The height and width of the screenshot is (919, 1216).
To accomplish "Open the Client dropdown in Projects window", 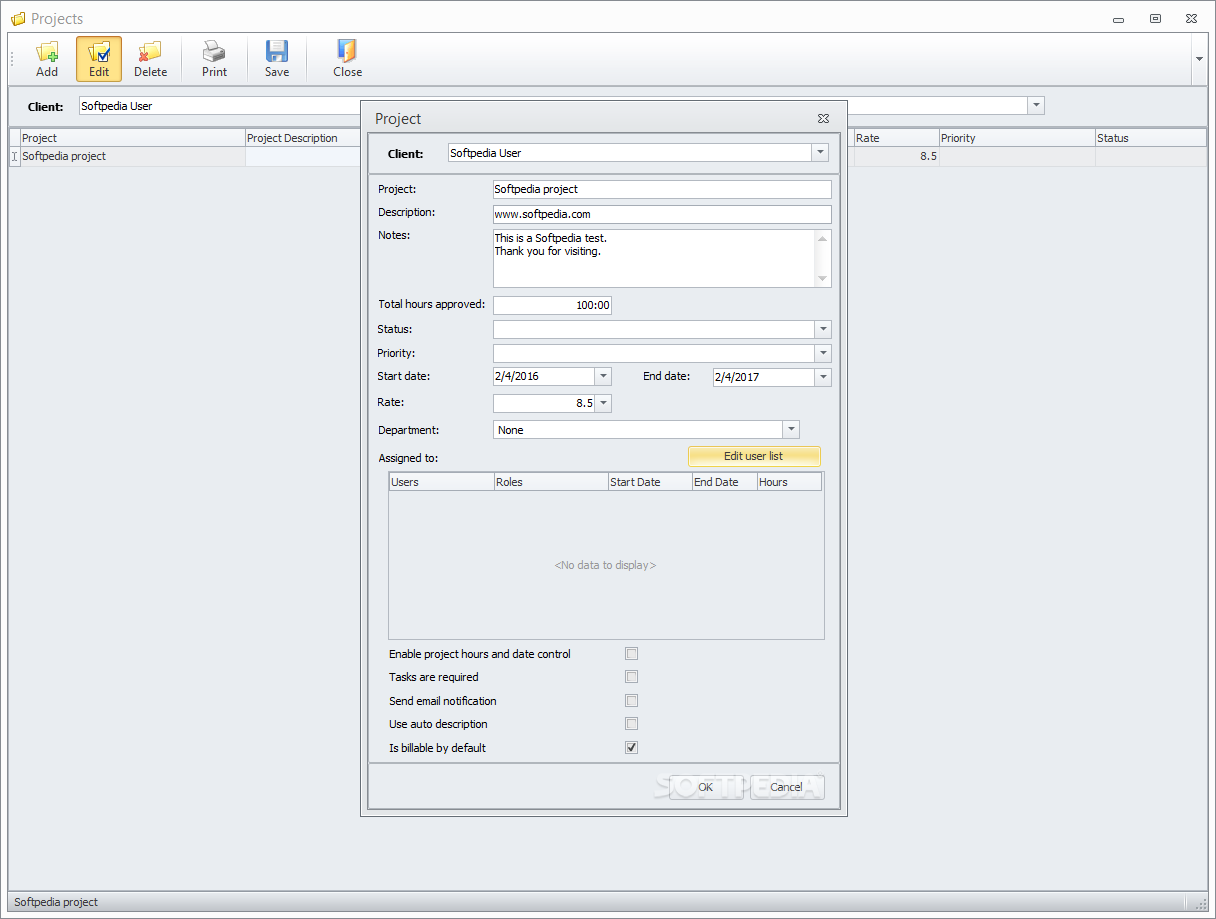I will click(1036, 105).
